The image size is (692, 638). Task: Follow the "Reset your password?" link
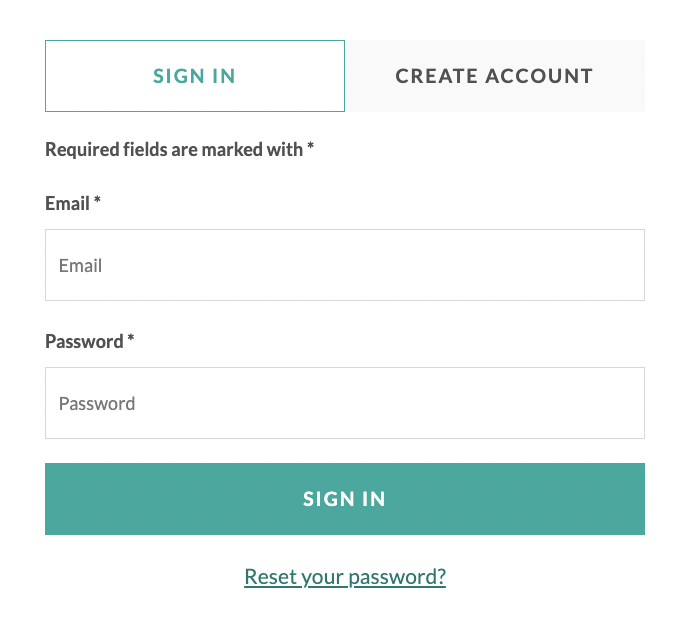coord(345,577)
